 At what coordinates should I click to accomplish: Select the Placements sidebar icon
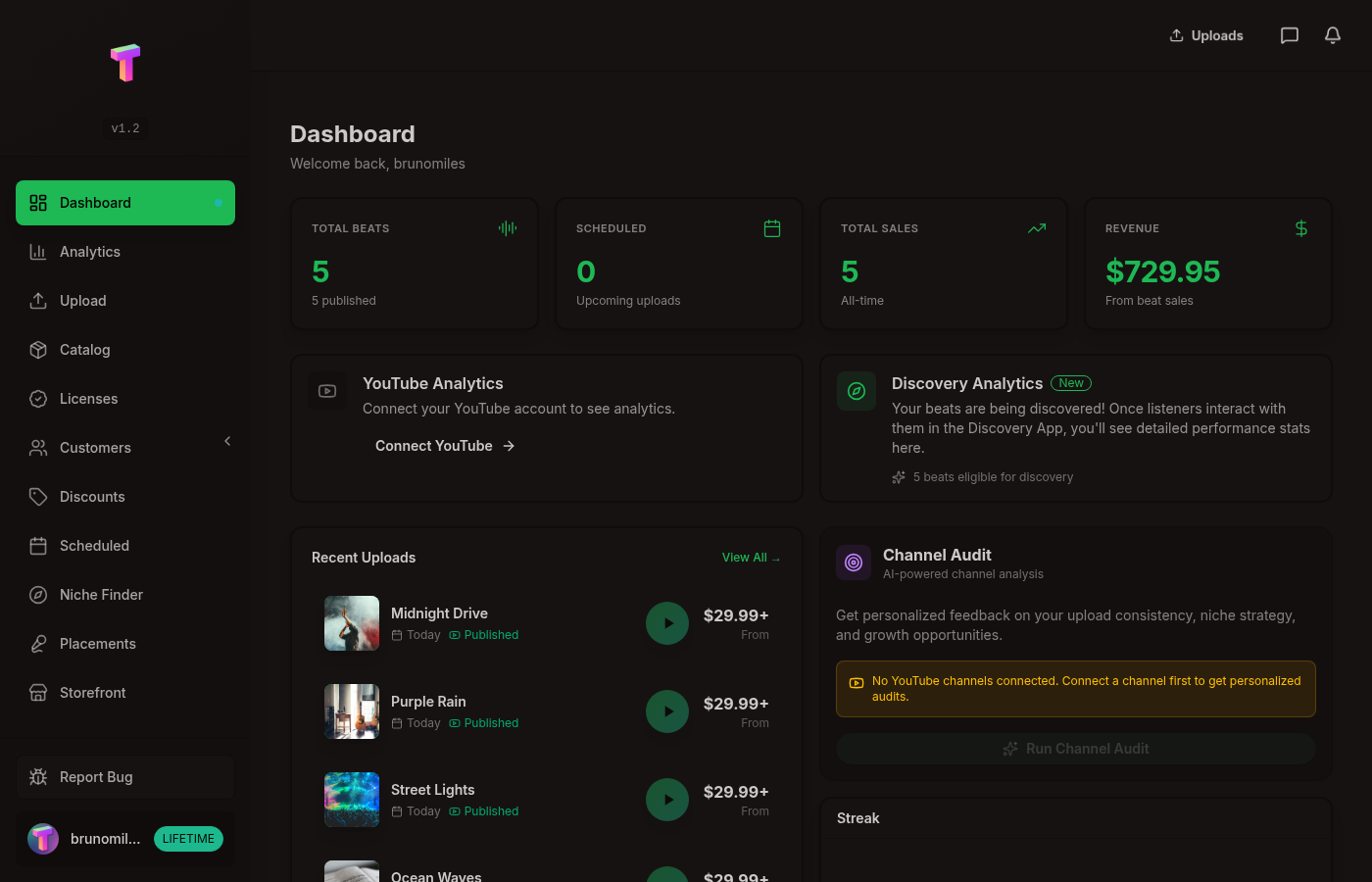(37, 644)
